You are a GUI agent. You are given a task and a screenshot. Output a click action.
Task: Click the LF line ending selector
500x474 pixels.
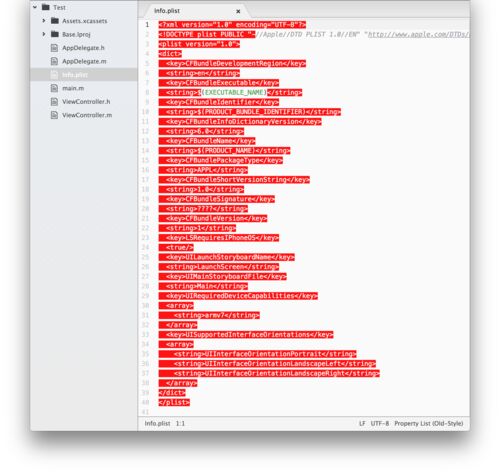[x=362, y=423]
